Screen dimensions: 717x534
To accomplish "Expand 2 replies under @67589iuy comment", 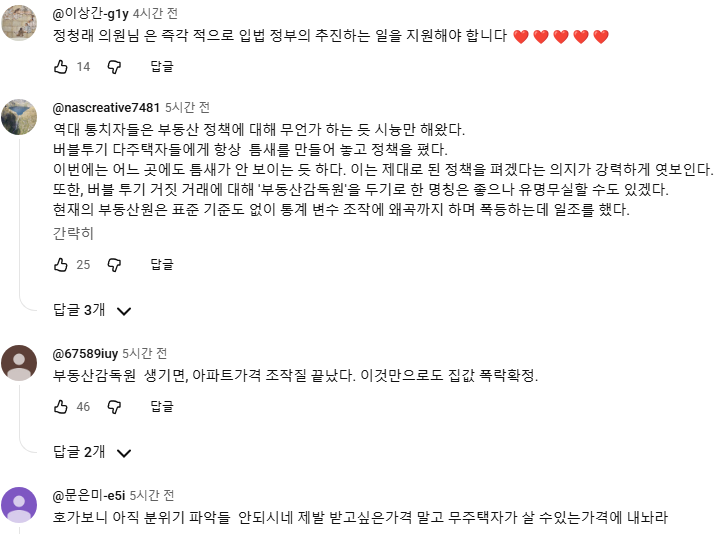I will (93, 452).
